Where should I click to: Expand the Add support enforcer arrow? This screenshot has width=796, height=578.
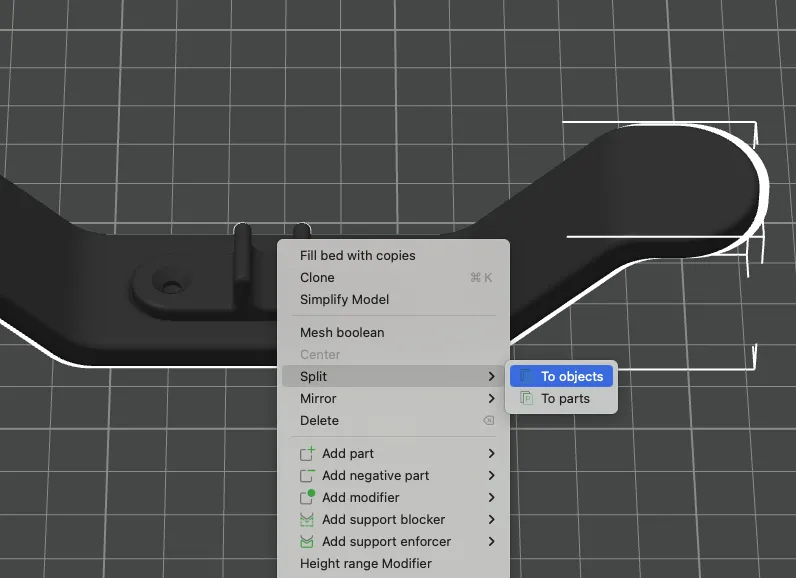491,541
